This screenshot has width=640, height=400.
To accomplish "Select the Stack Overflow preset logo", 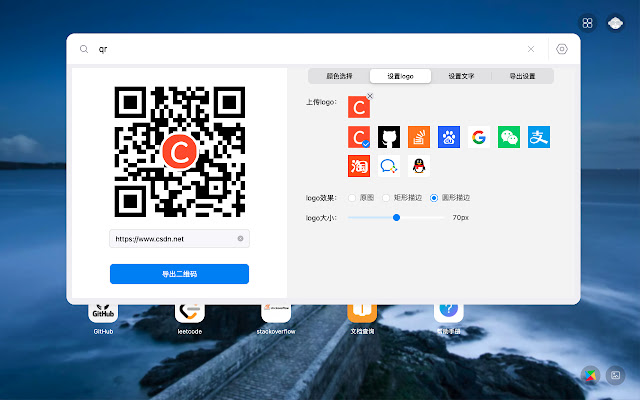I will click(419, 137).
